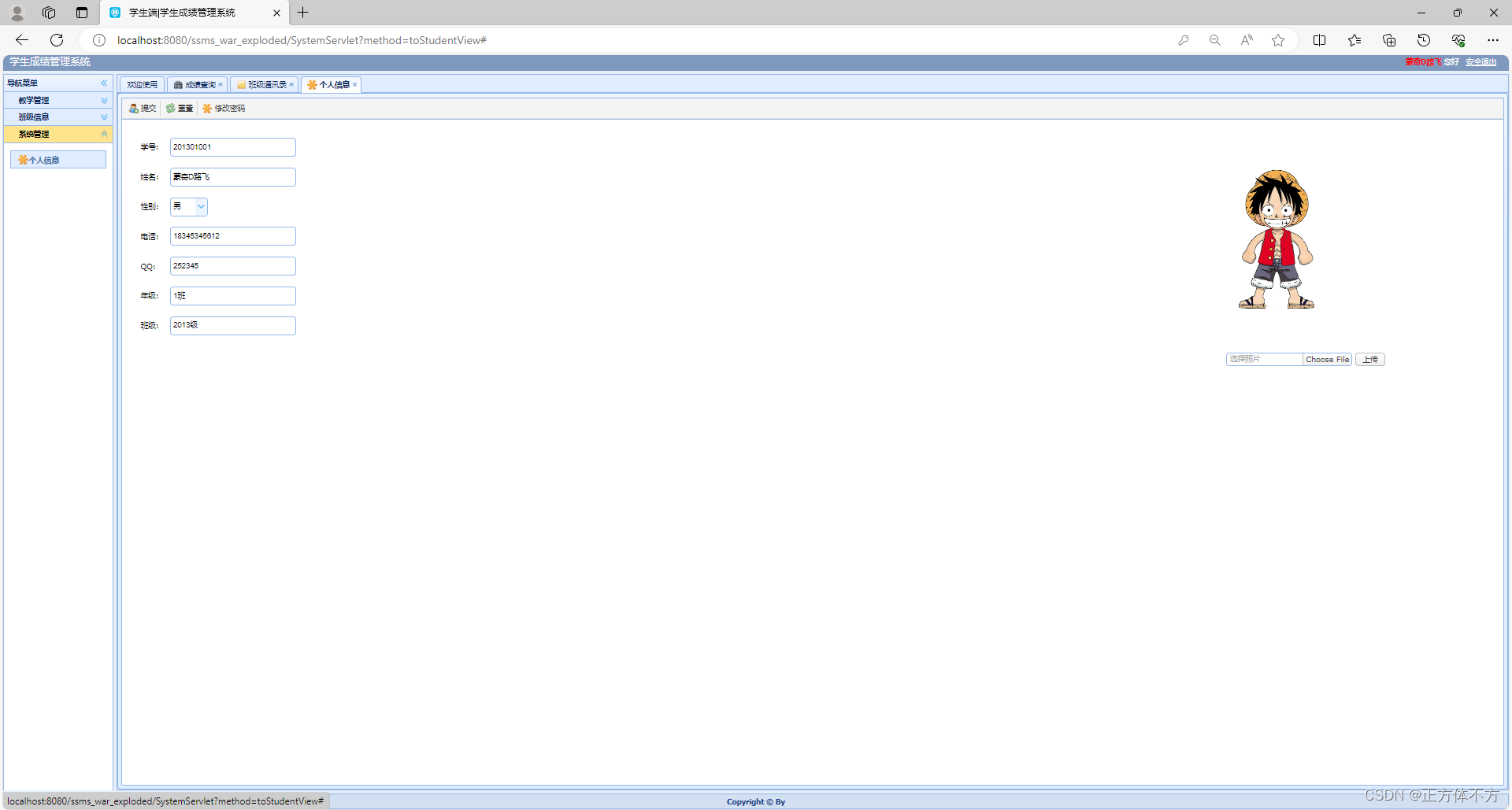Viewport: 1512px width, 810px height.
Task: Click the 年级 input field showing 1班
Action: click(233, 296)
